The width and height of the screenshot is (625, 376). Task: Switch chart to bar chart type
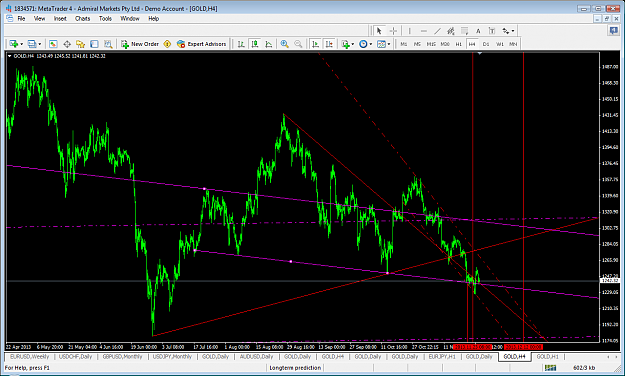(x=241, y=44)
